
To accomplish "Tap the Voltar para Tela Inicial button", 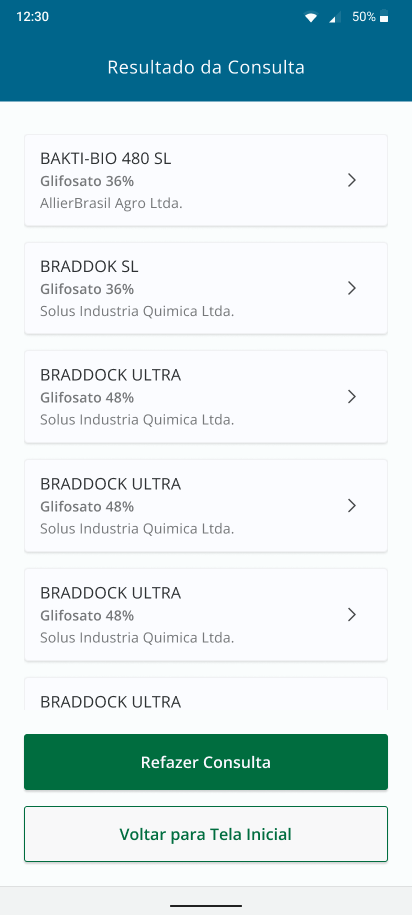I will (x=206, y=834).
